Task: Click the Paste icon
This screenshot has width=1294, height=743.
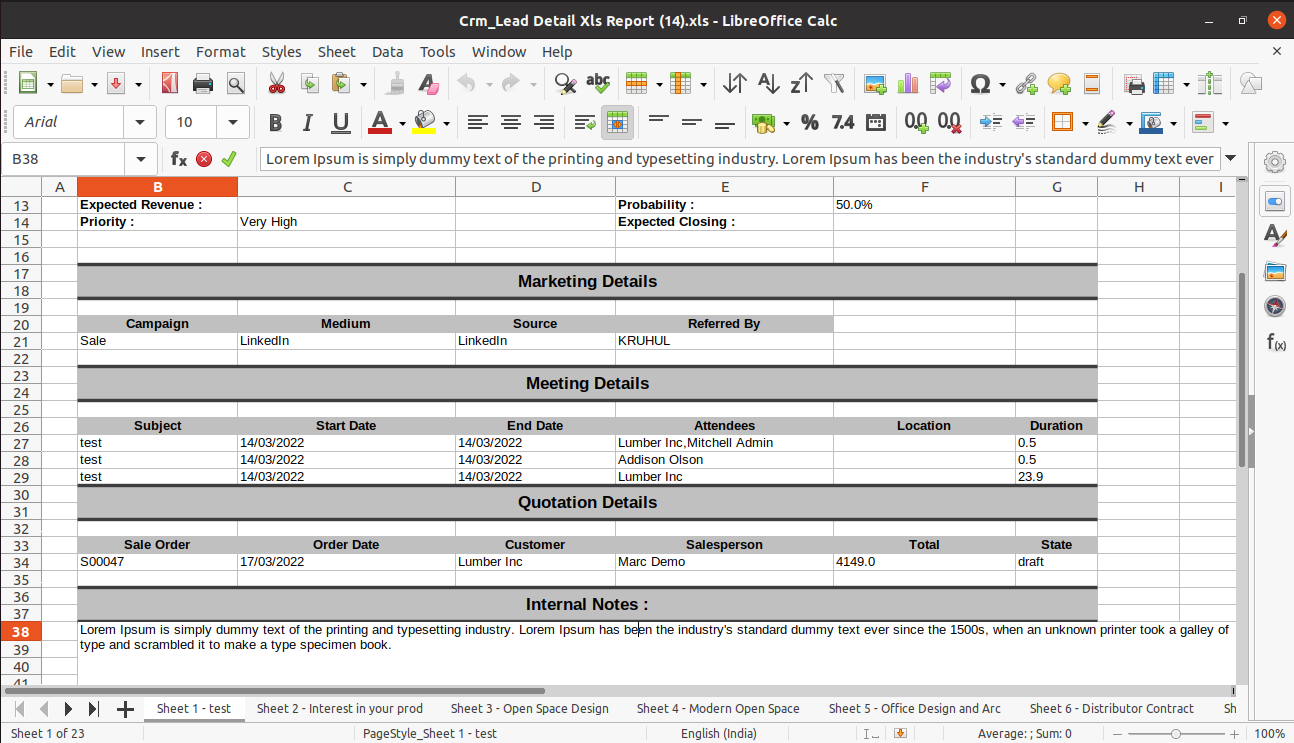Action: 341,84
